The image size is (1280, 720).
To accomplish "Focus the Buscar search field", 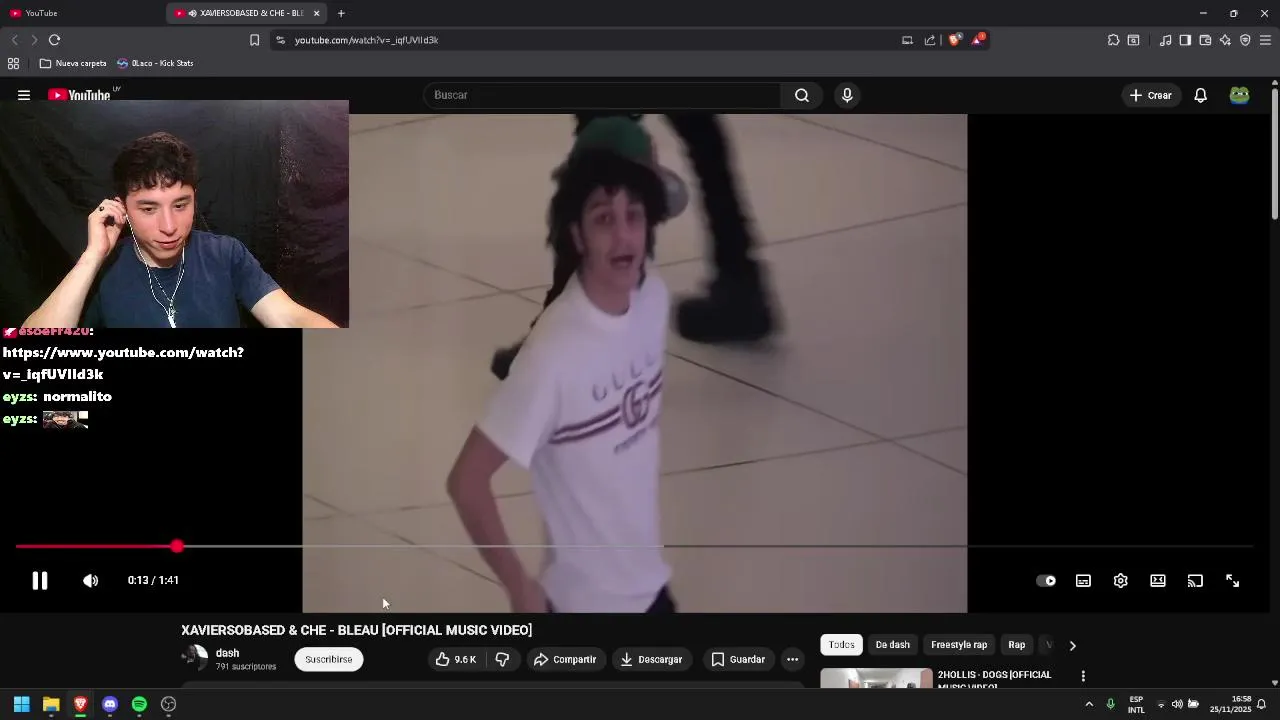I will [x=602, y=95].
